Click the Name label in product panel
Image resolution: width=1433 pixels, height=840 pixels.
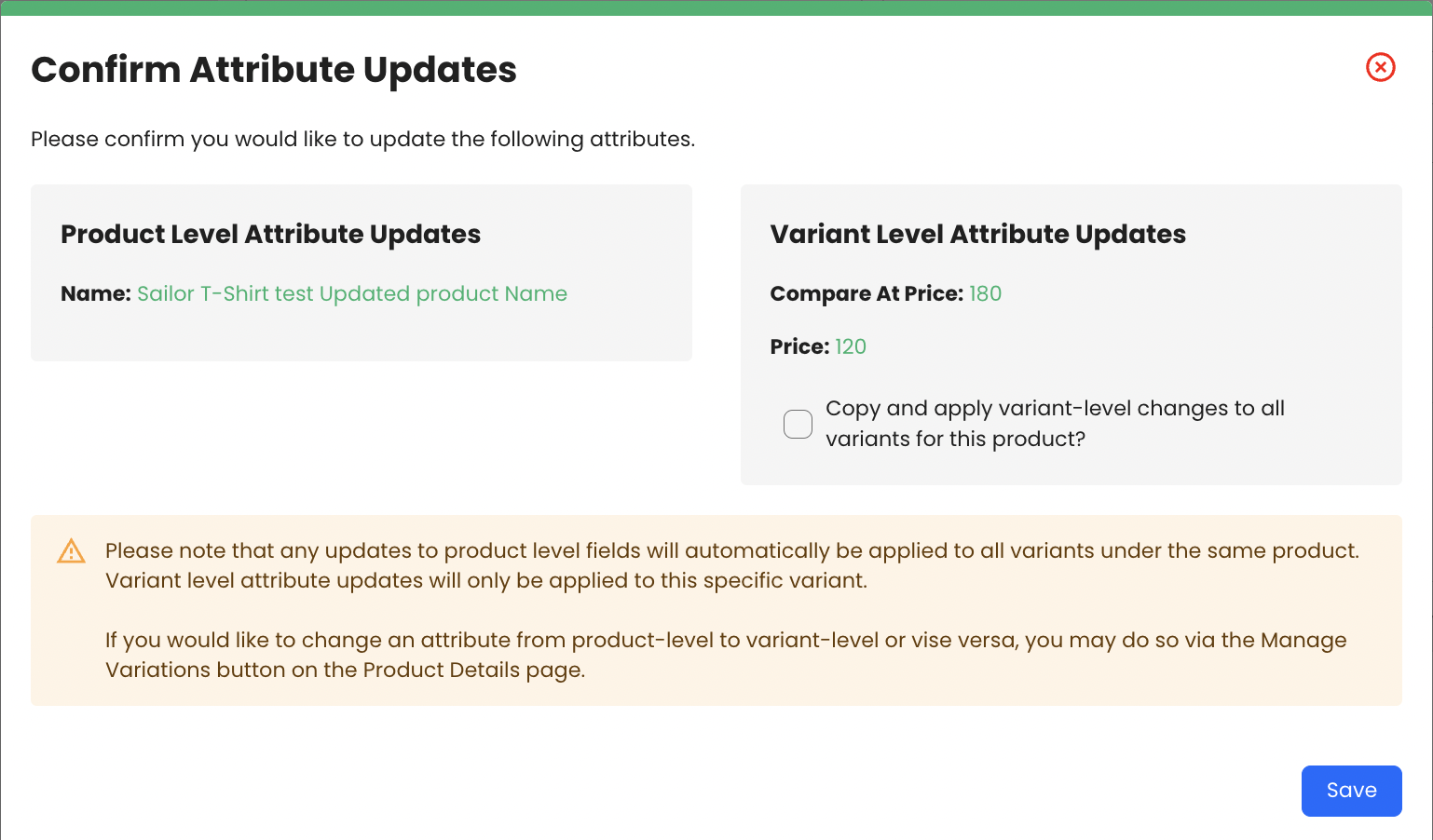tap(95, 293)
